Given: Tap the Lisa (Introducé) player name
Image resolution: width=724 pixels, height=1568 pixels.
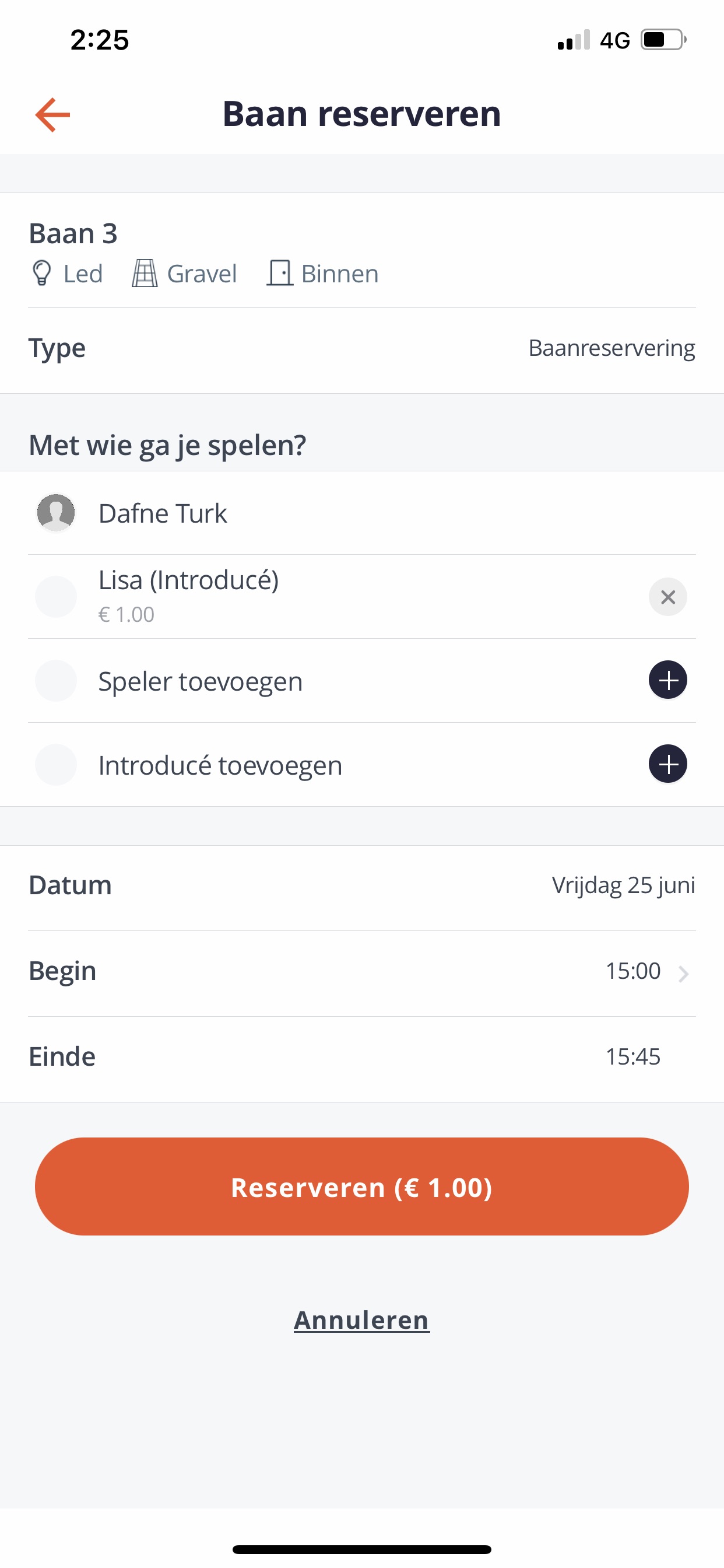Looking at the screenshot, I should pyautogui.click(x=189, y=580).
